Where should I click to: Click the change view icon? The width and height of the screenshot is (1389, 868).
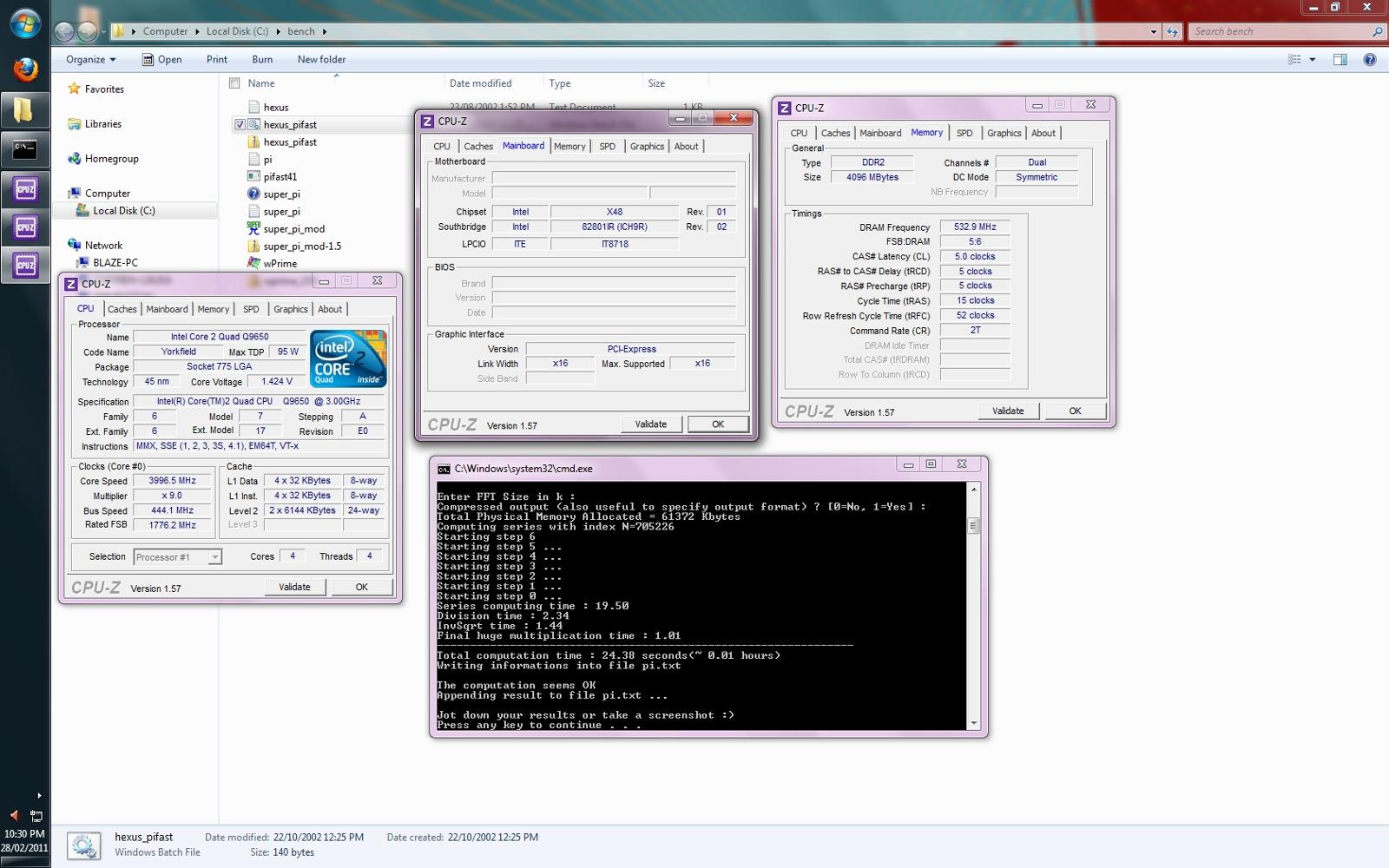[1294, 60]
